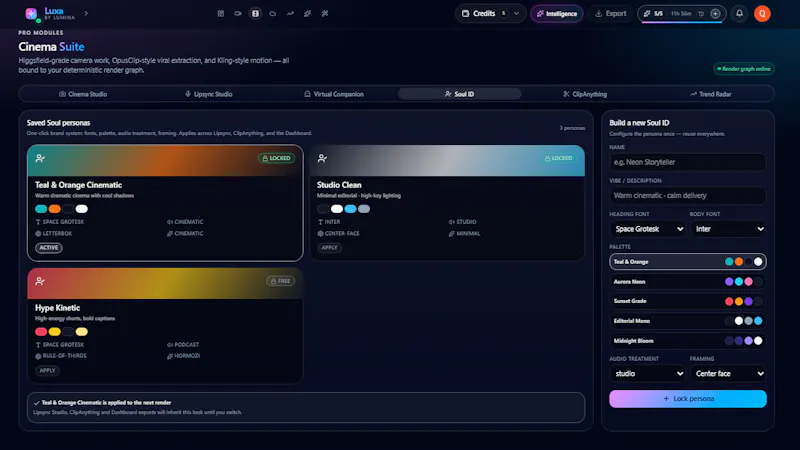Click the PODCAST audio label on Hype Kinetic card
The image size is (800, 450).
pos(183,345)
